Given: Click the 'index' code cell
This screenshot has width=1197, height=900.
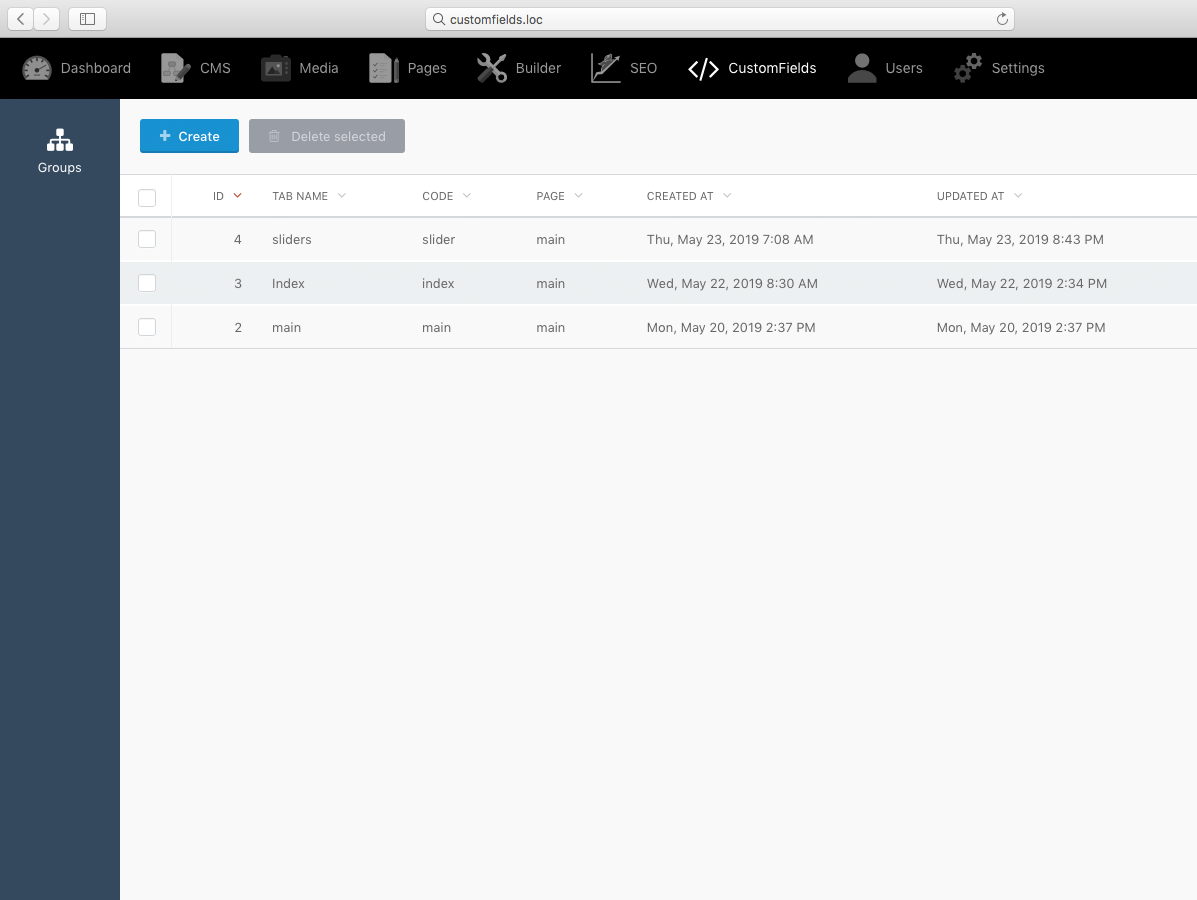Looking at the screenshot, I should tap(438, 283).
